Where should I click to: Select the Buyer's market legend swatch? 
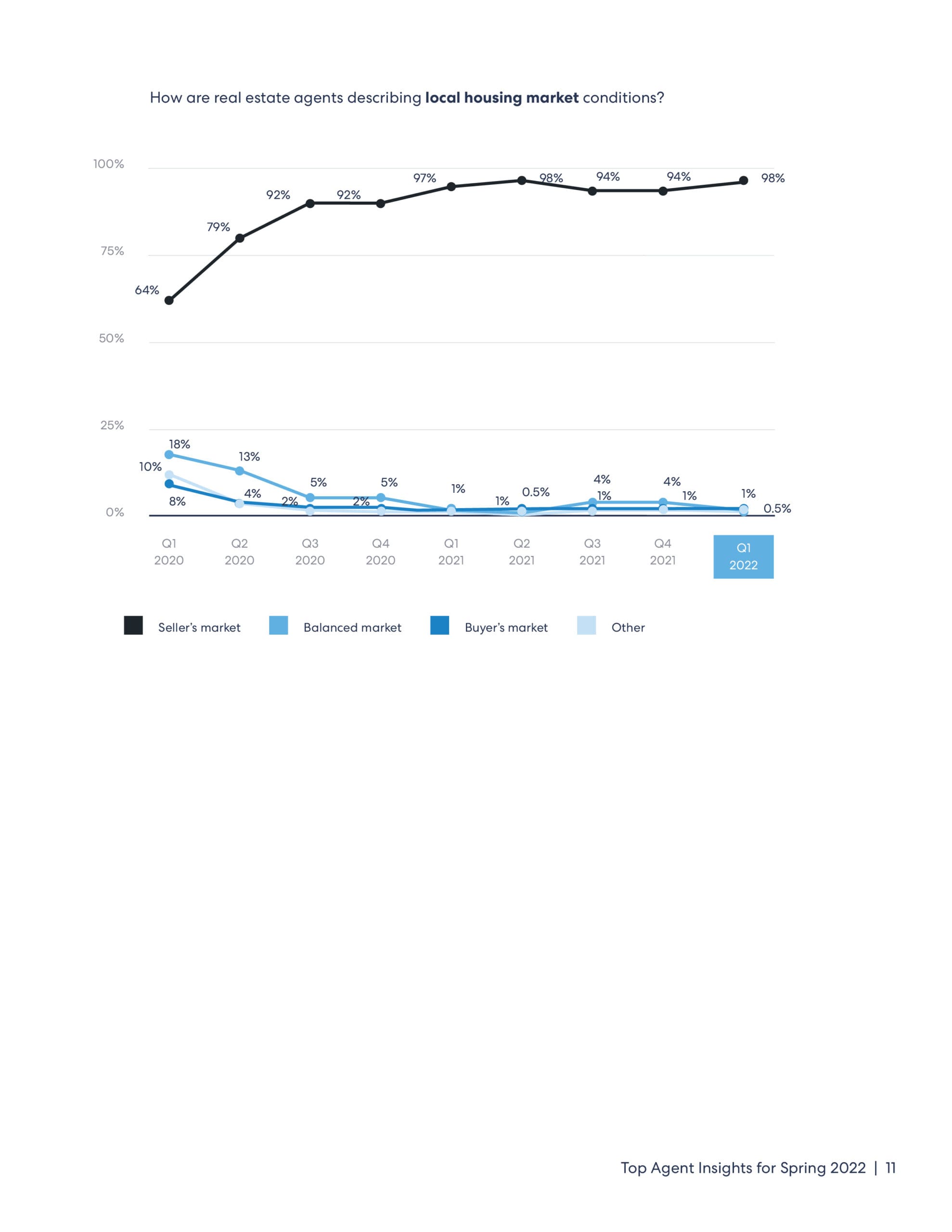coord(439,625)
